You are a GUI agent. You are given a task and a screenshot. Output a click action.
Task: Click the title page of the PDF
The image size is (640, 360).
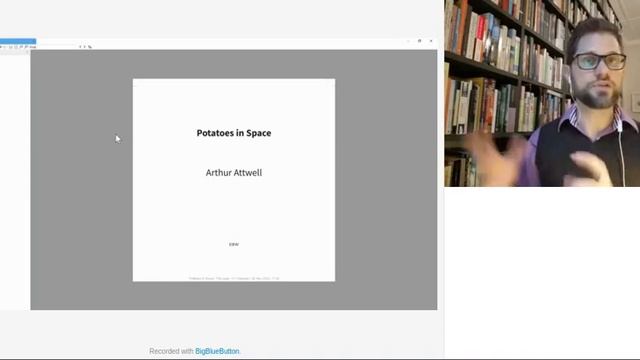[234, 180]
